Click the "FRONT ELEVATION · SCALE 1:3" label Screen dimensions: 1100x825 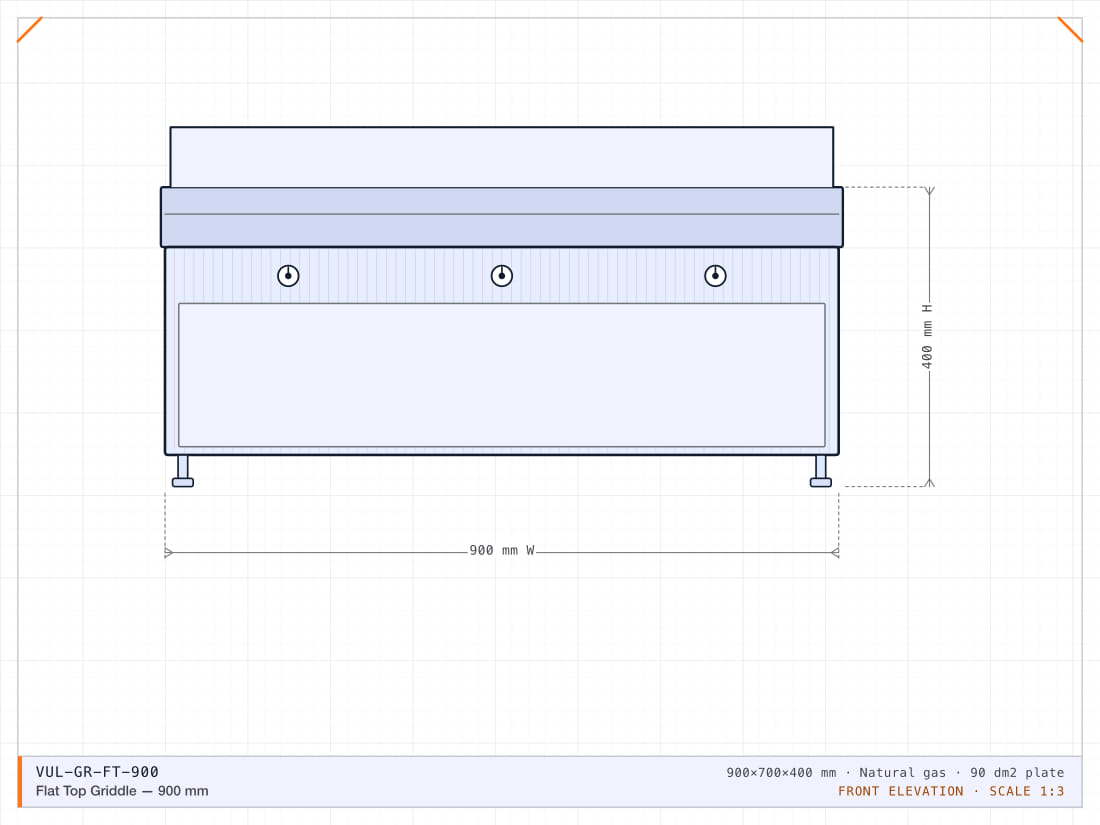(x=951, y=791)
